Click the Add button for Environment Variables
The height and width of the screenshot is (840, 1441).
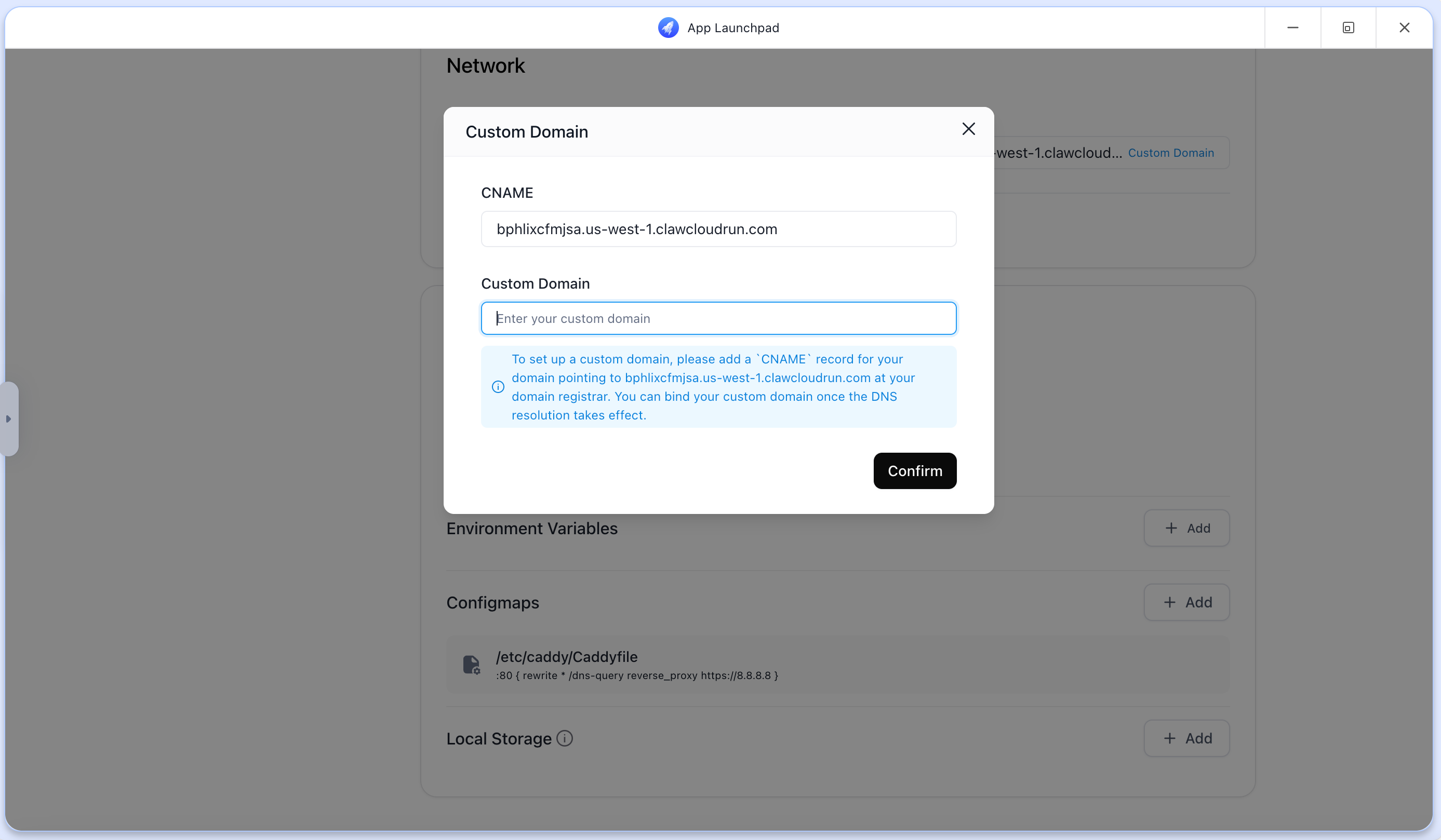1186,528
